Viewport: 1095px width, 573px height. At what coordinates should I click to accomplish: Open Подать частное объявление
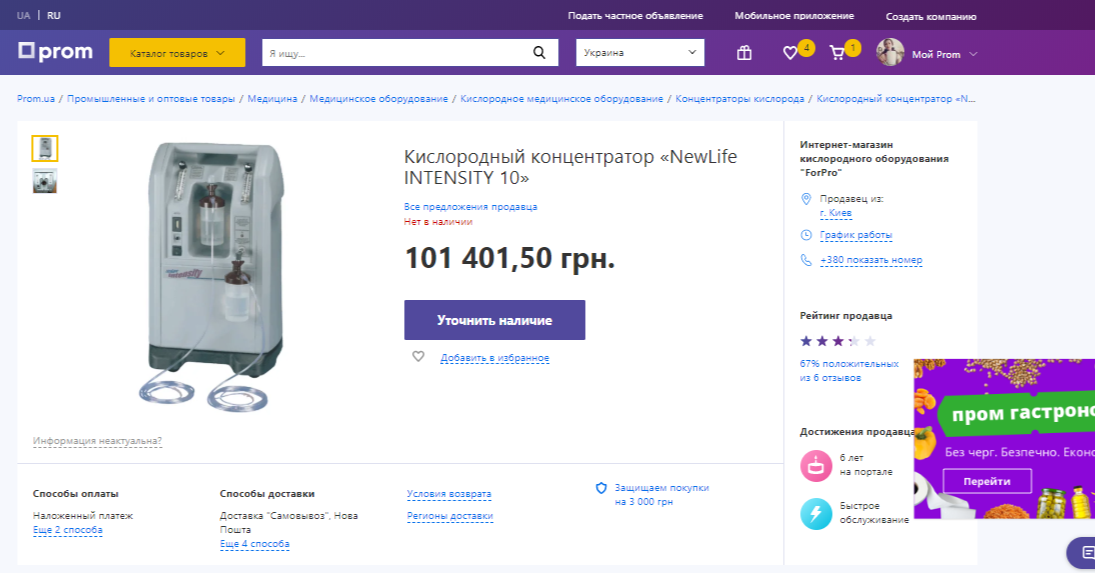[x=635, y=15]
